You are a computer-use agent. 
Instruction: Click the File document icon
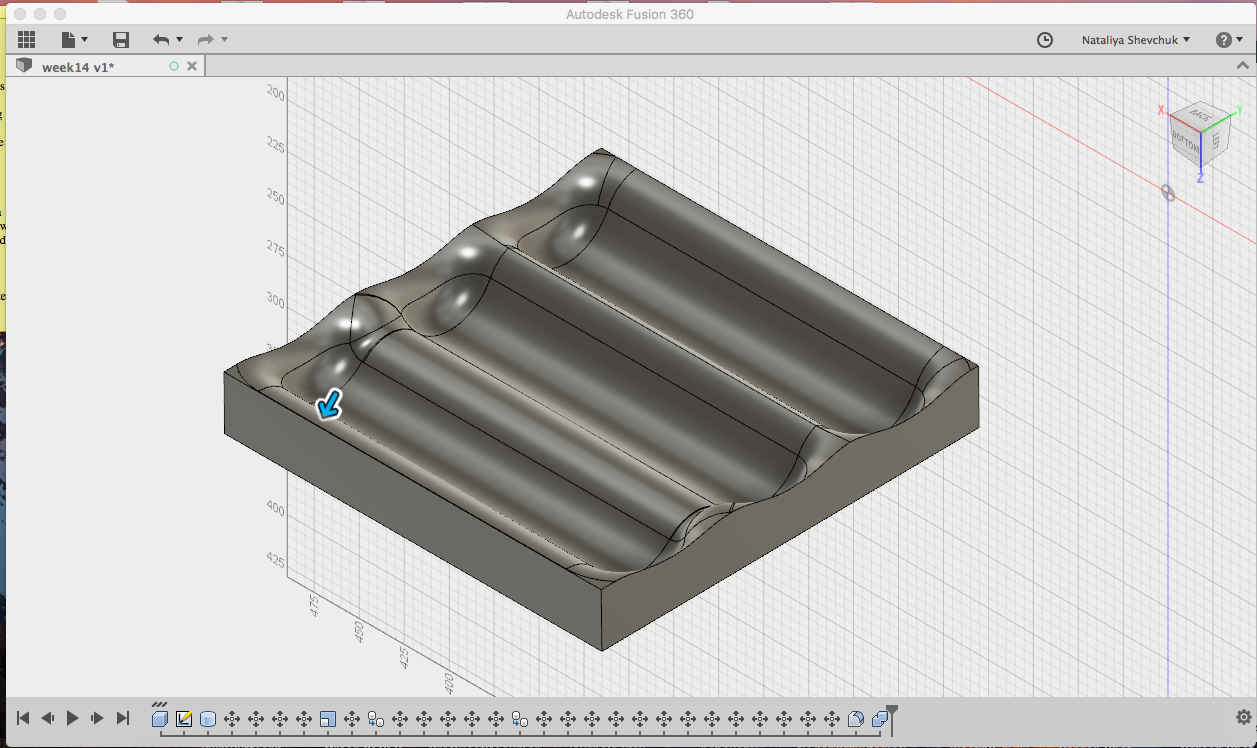tap(68, 40)
